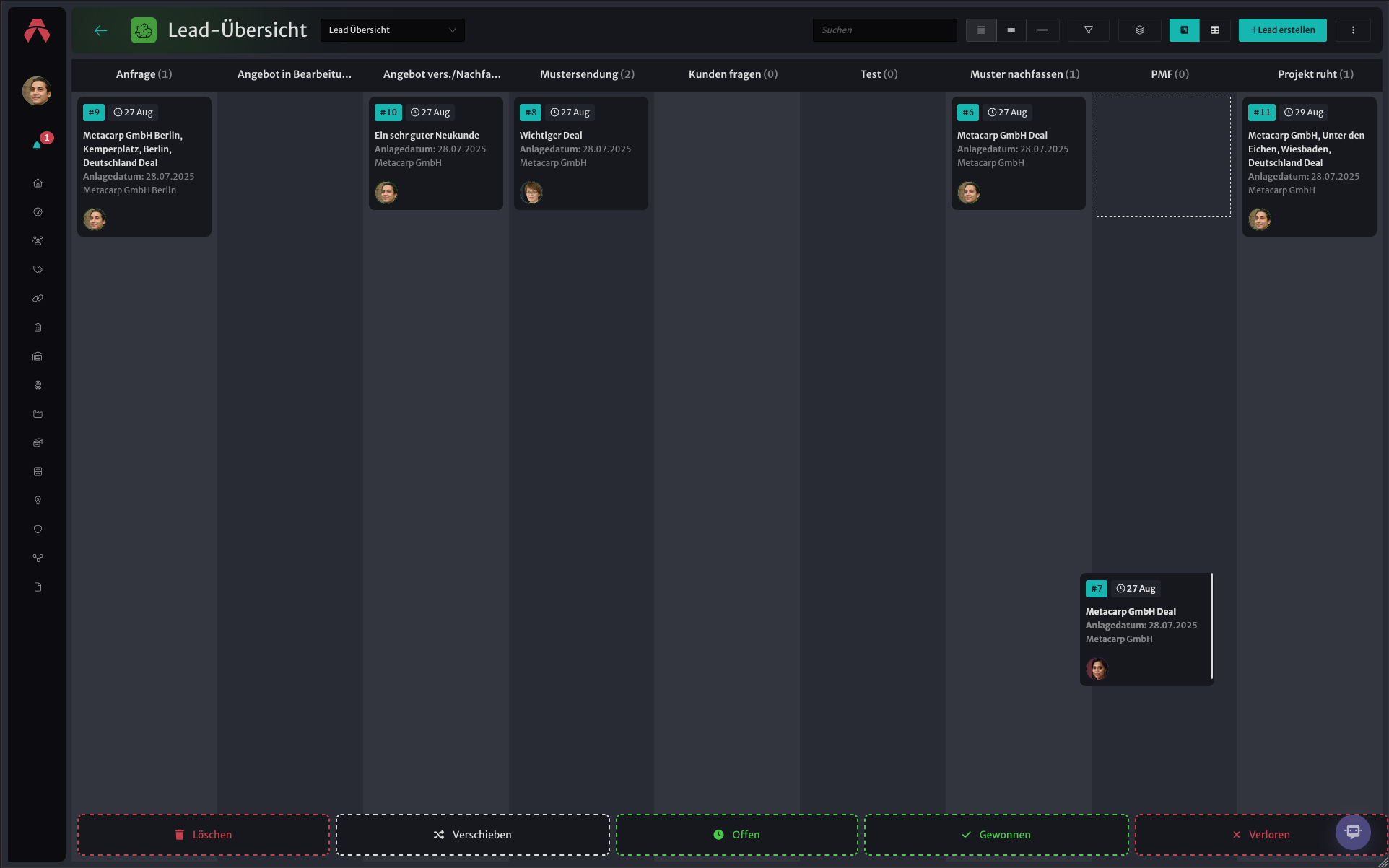Click the Verloren status zone
This screenshot has height=868, width=1389.
(x=1260, y=835)
